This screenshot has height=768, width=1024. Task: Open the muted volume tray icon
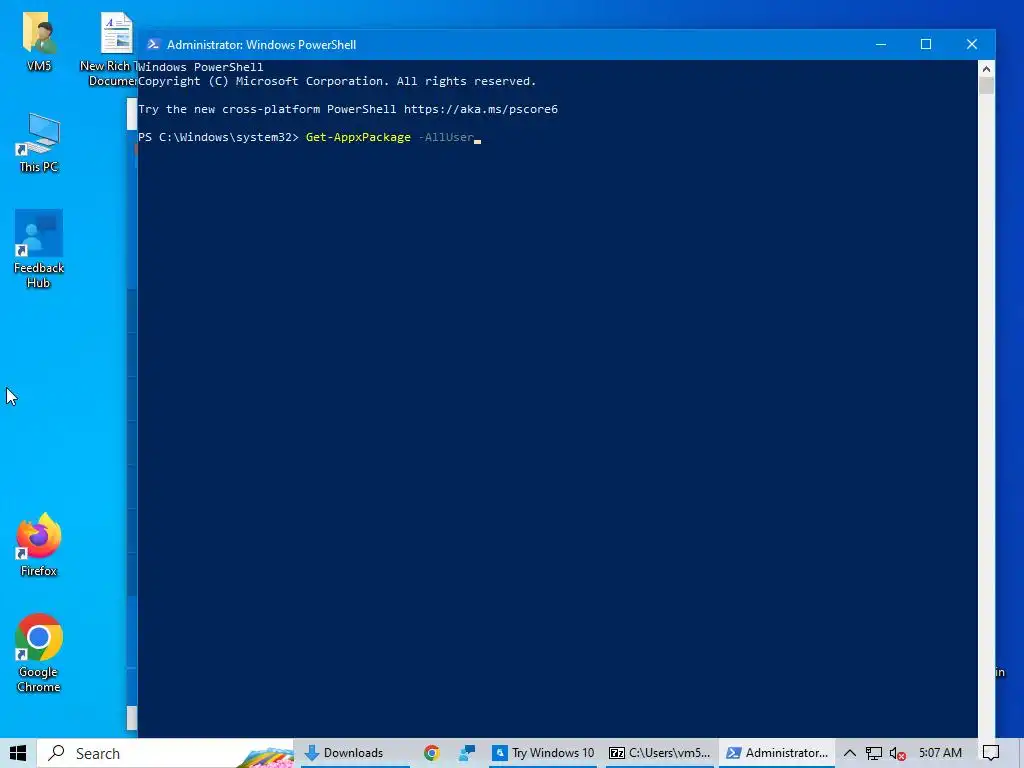click(x=898, y=753)
